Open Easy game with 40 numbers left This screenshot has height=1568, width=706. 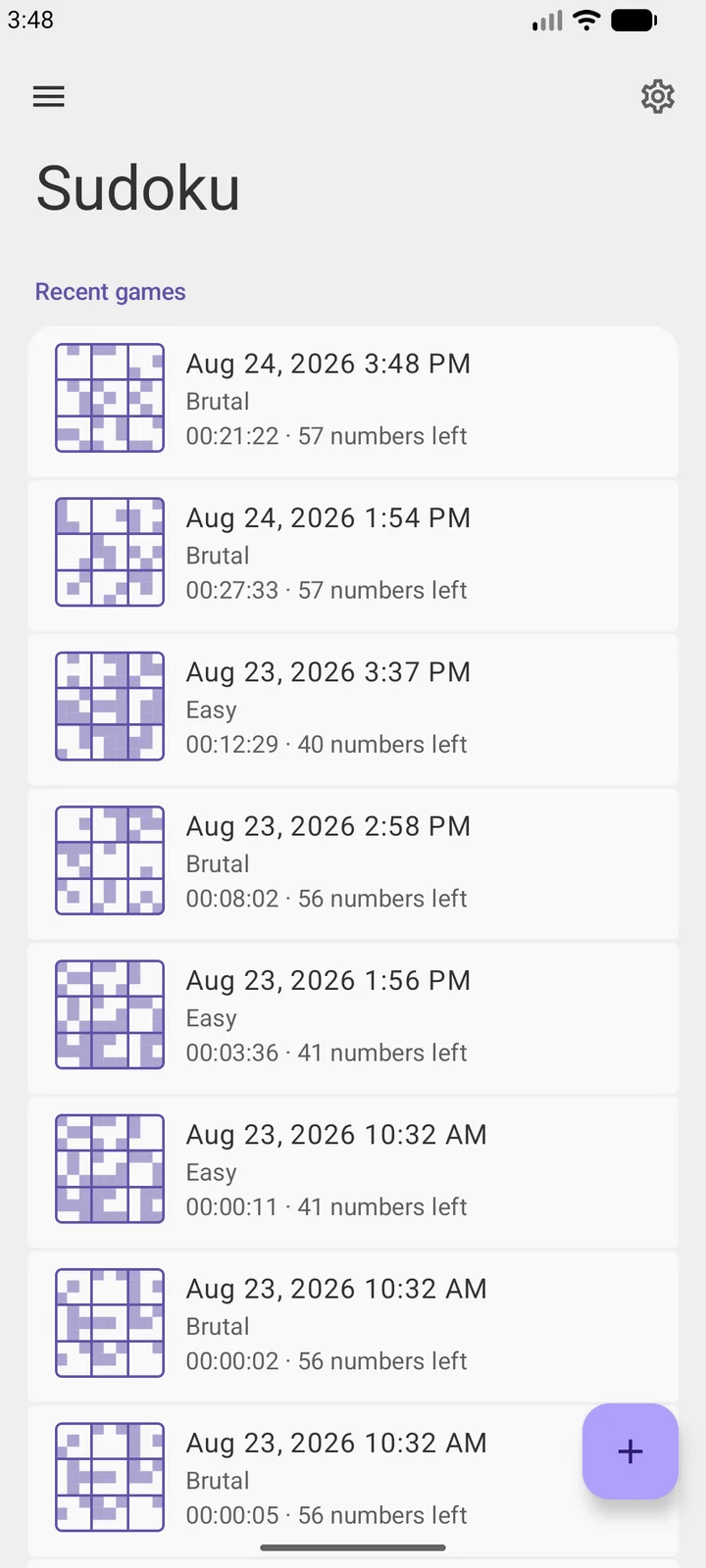click(x=353, y=710)
